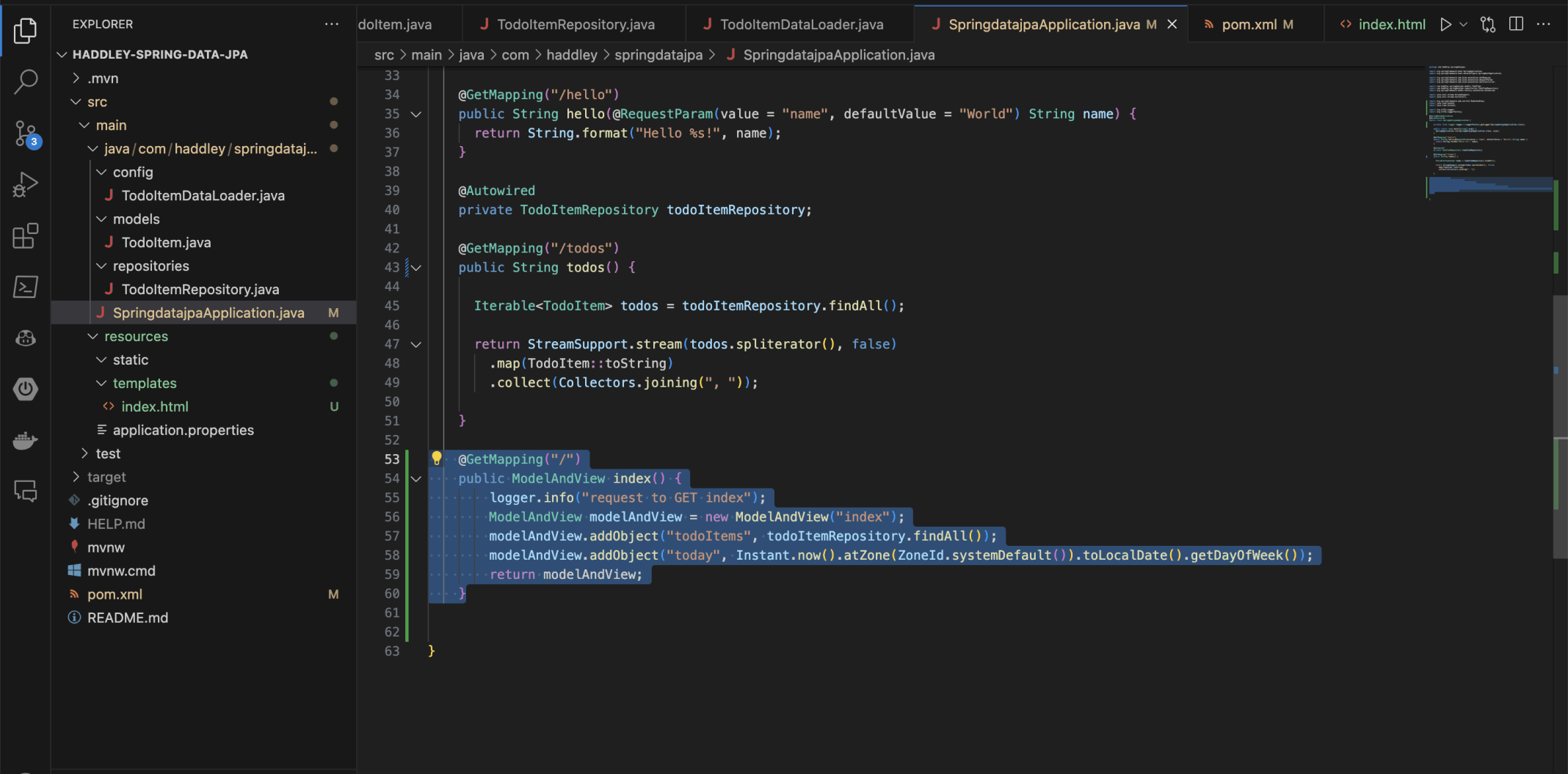Image resolution: width=1568 pixels, height=774 pixels.
Task: Switch to TodoItemRepository.java tab
Action: pos(575,24)
